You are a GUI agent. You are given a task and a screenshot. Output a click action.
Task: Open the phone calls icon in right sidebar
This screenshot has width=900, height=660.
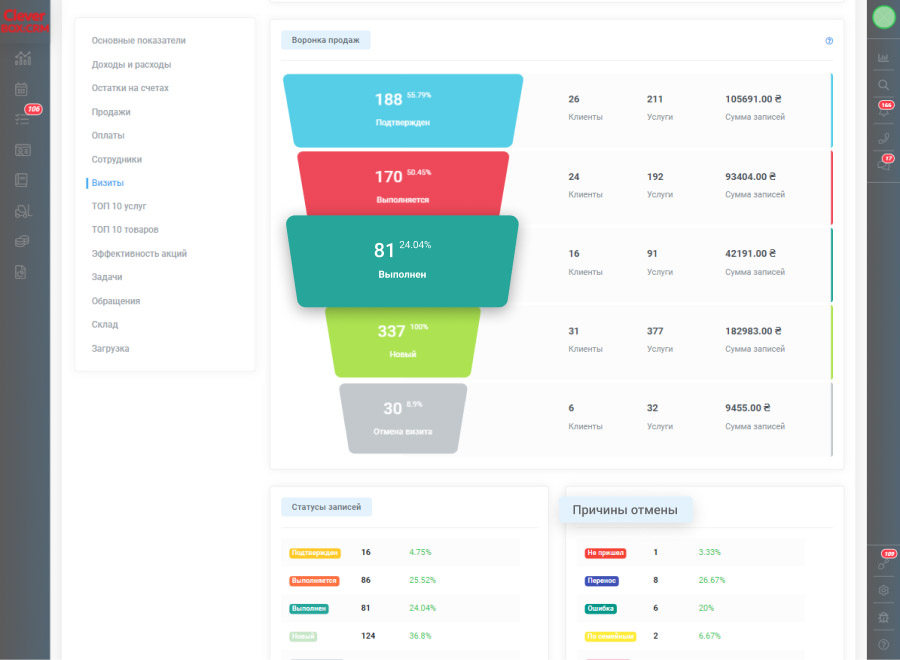[883, 138]
